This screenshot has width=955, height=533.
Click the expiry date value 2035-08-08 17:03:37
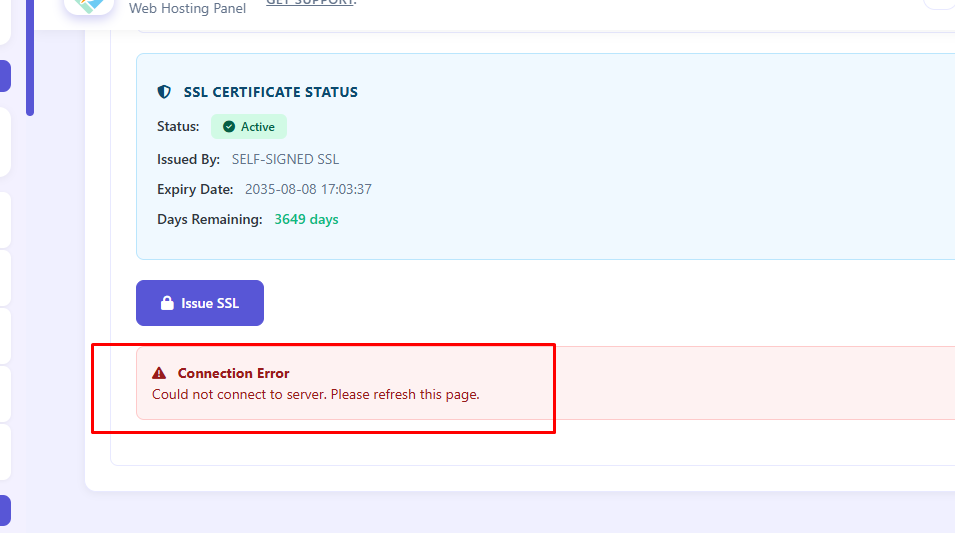308,189
